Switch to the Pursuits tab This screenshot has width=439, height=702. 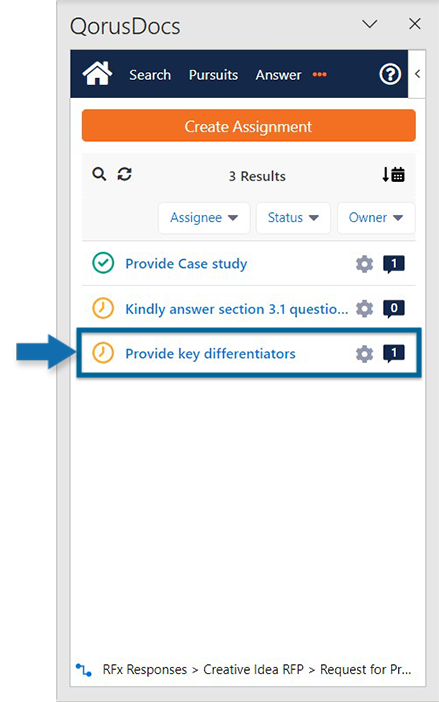(213, 75)
